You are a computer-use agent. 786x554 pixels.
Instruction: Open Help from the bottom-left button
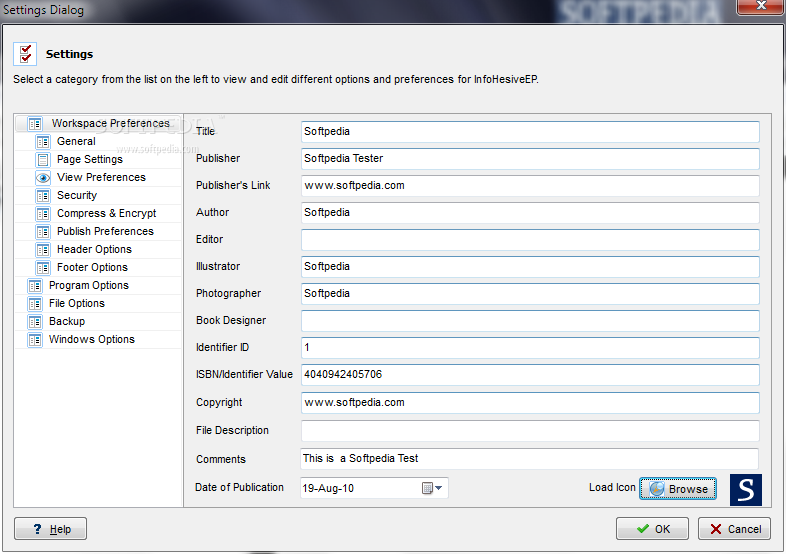tap(51, 529)
